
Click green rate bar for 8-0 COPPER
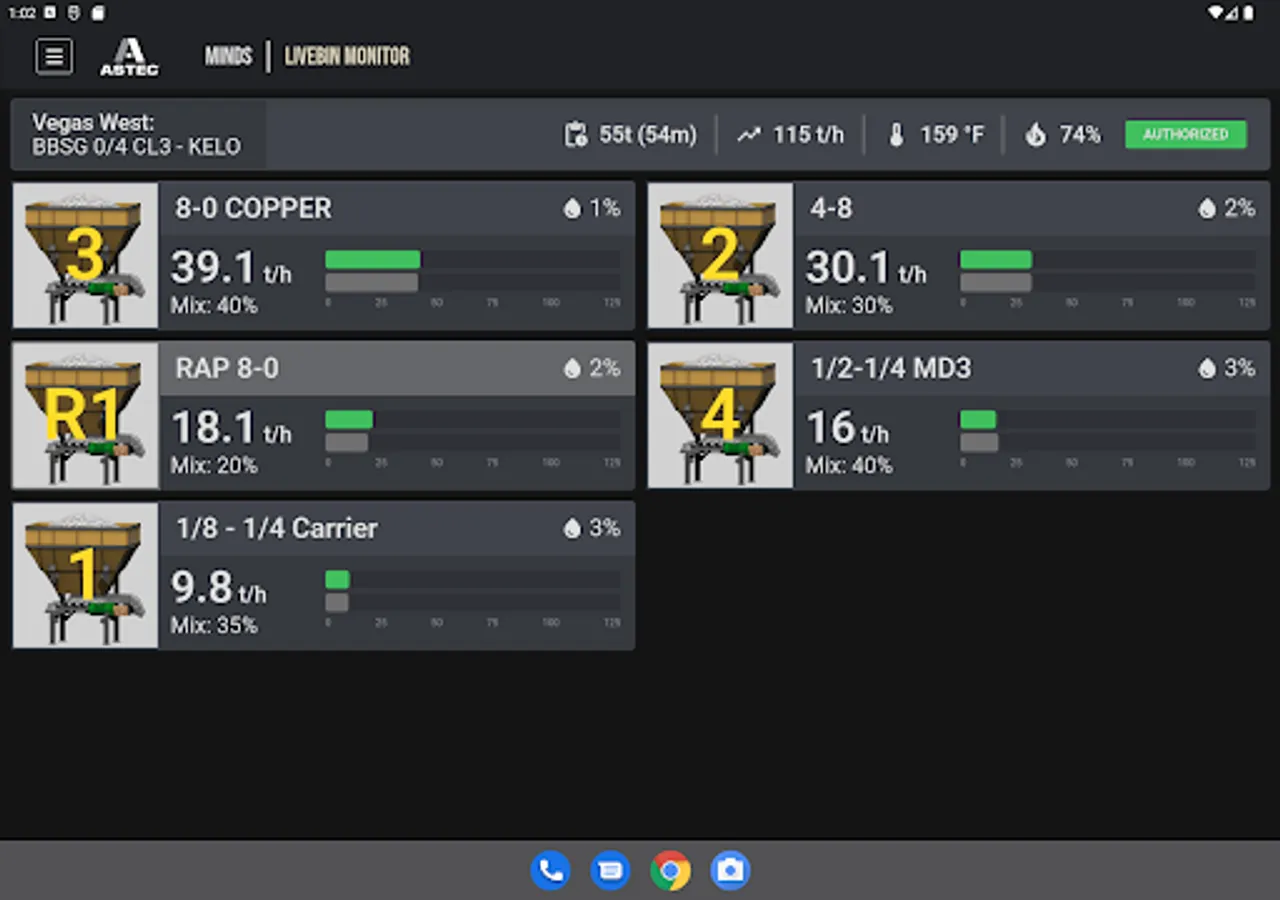(373, 260)
